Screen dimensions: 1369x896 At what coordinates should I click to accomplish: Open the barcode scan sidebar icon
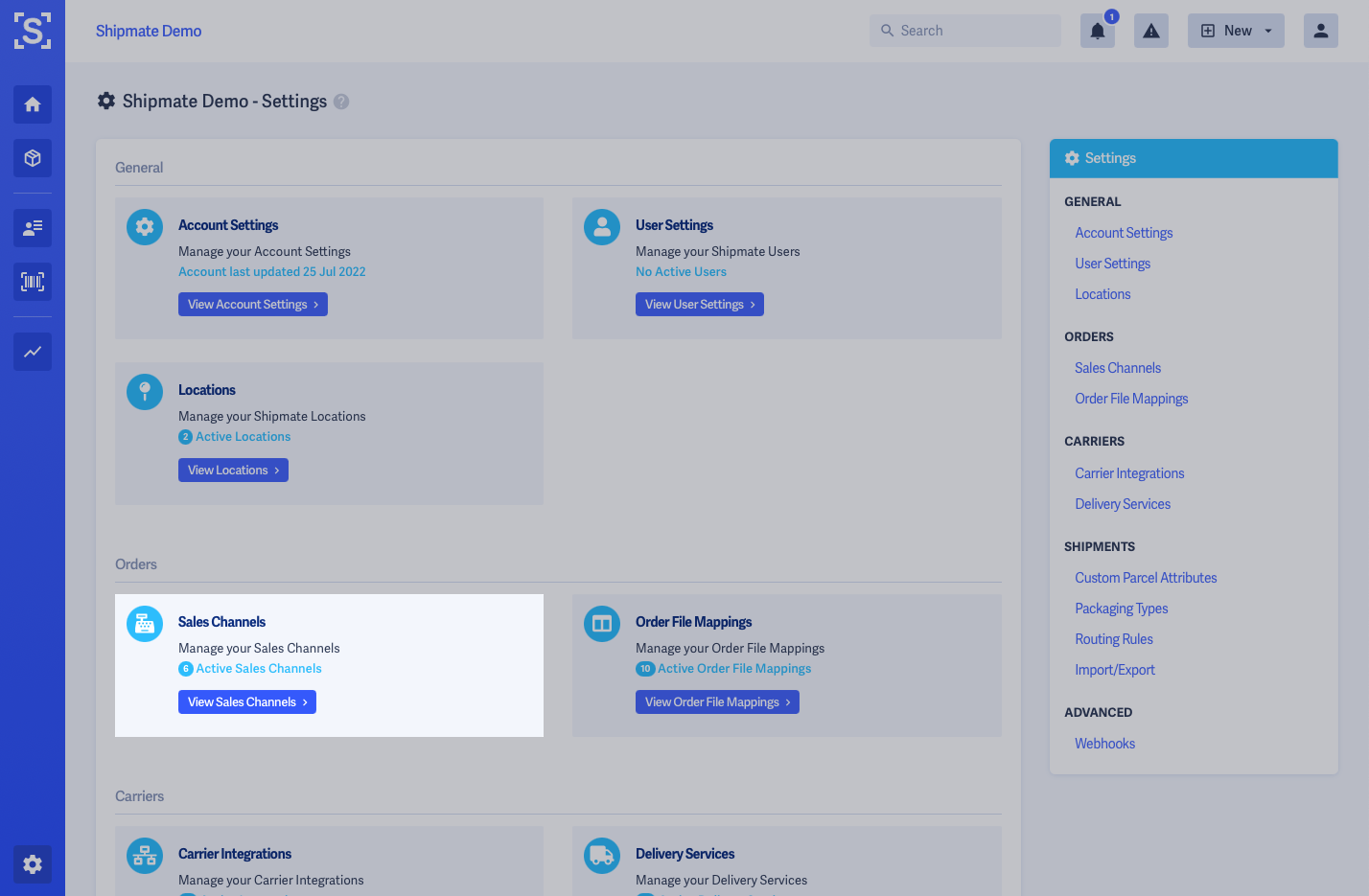[x=33, y=282]
